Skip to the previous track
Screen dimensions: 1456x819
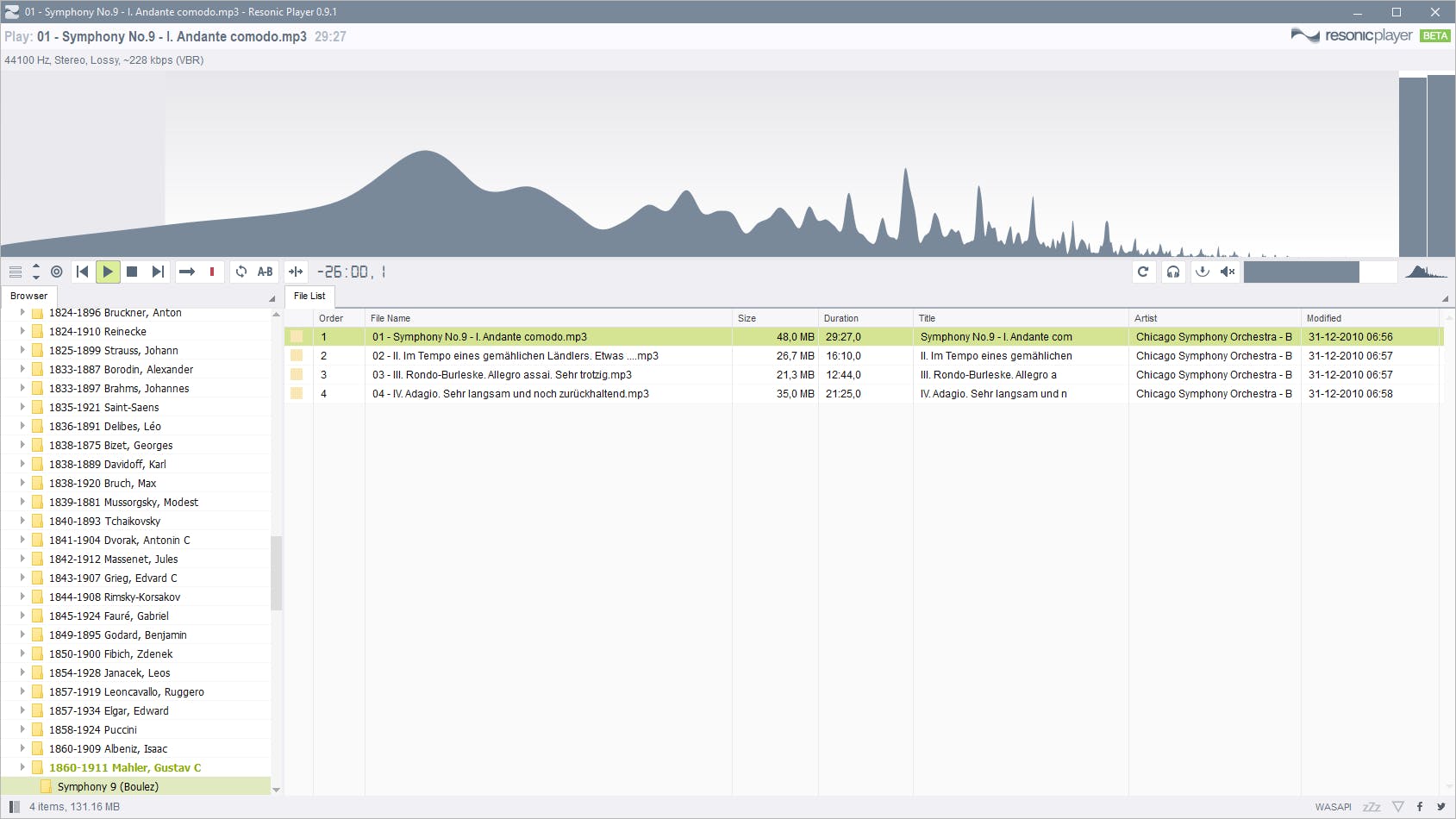point(83,272)
